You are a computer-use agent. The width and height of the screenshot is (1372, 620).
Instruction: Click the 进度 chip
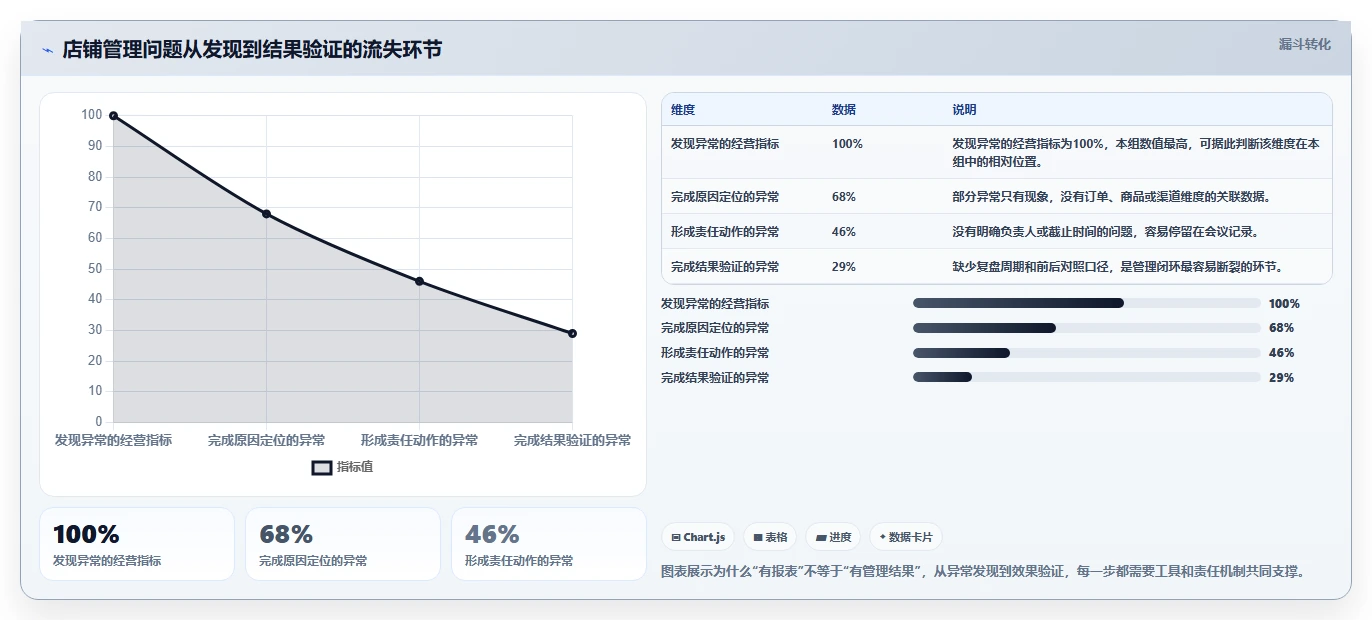(x=833, y=537)
